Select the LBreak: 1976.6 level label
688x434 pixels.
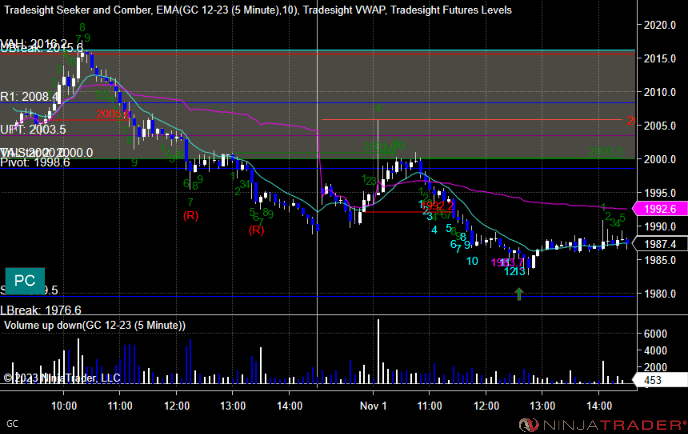pos(41,310)
